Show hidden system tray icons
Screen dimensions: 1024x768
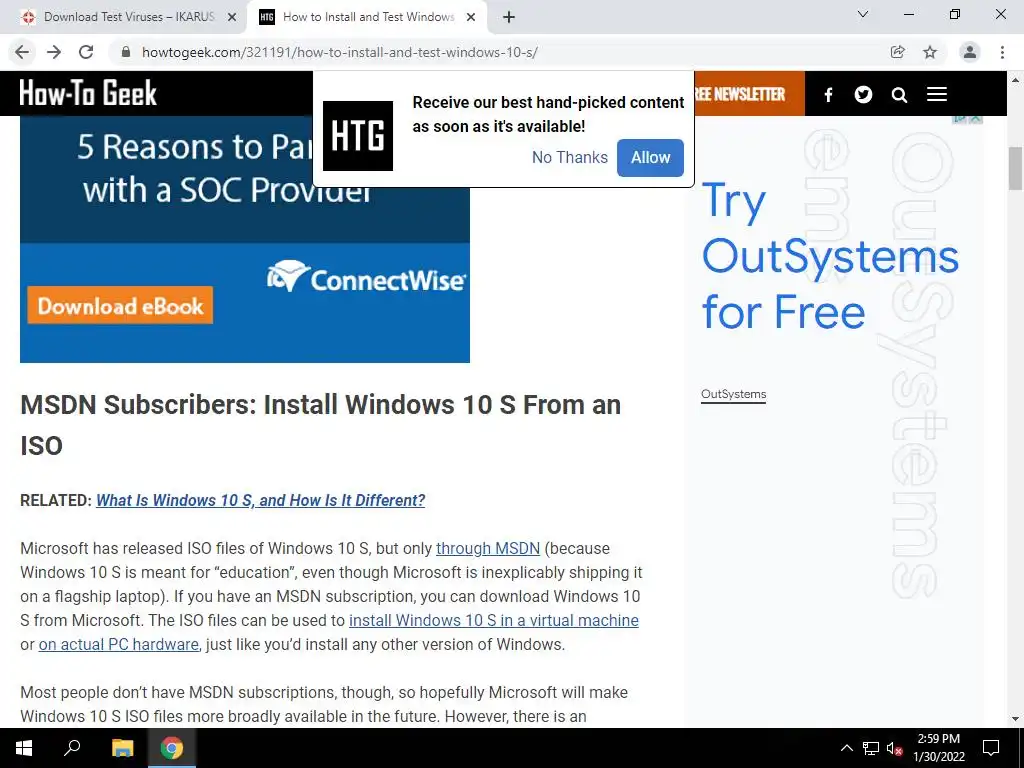(846, 748)
